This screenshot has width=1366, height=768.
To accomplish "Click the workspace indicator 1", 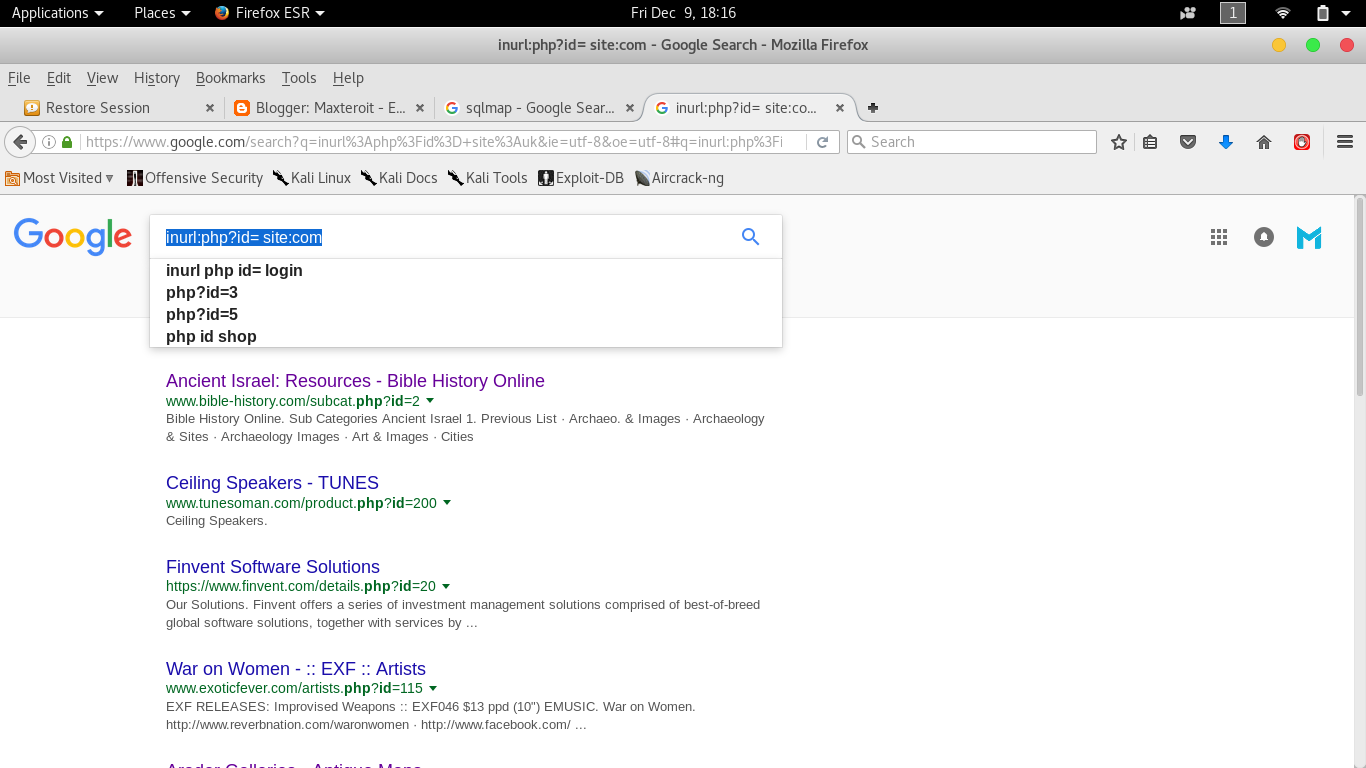I will point(1233,13).
